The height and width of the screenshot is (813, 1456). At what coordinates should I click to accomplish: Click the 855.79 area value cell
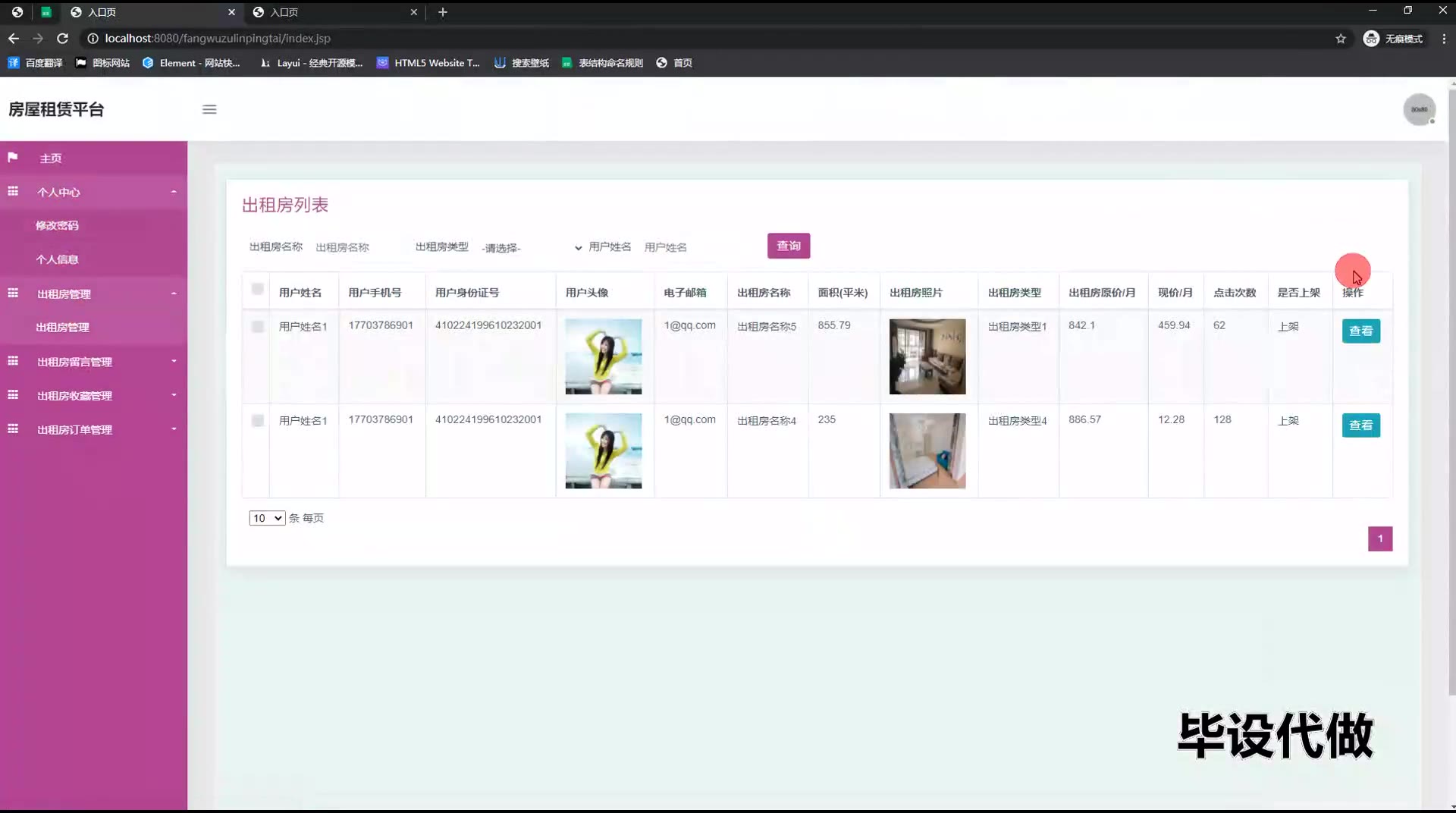click(x=834, y=325)
